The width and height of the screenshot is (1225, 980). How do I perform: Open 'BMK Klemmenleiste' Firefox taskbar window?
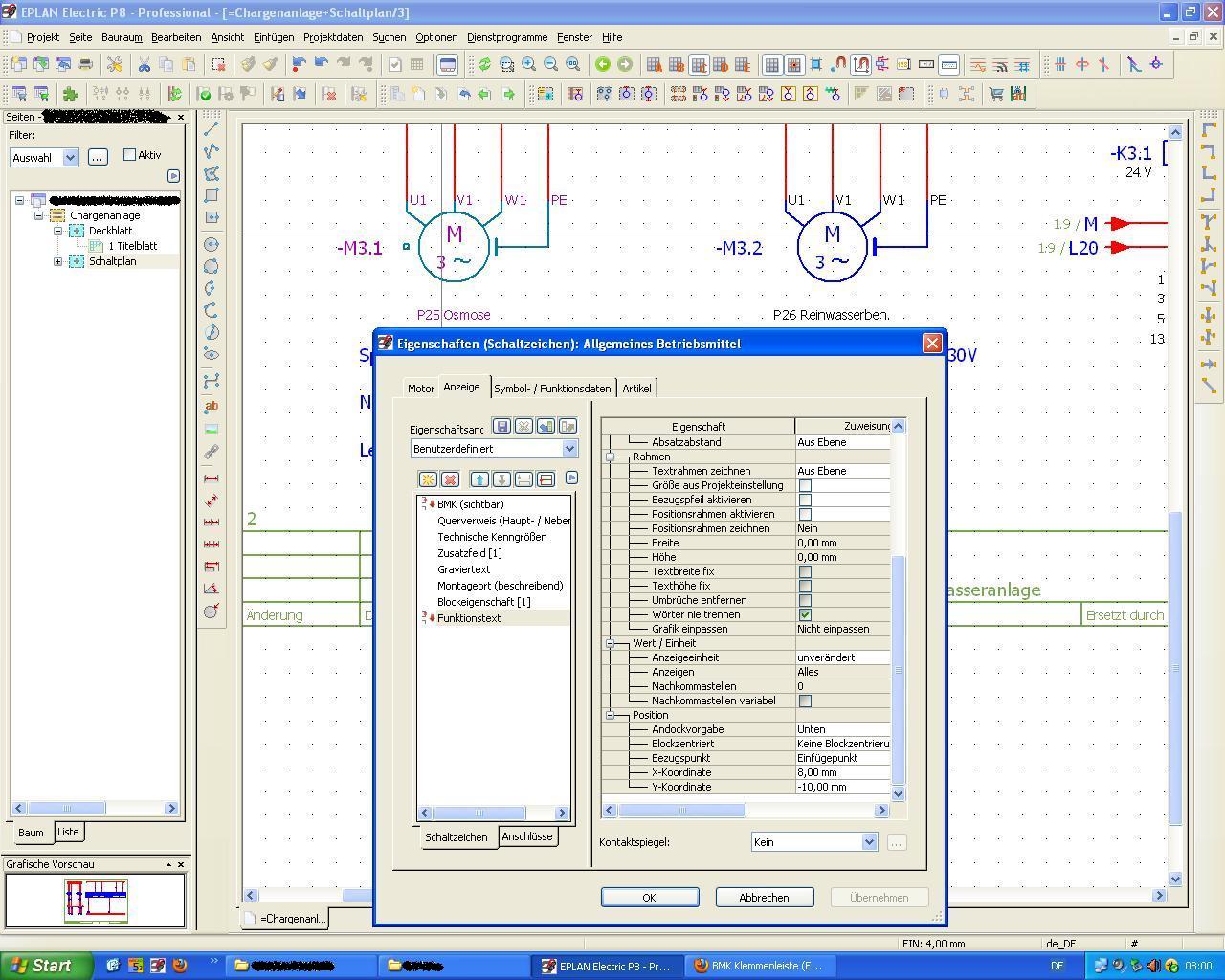[x=759, y=966]
